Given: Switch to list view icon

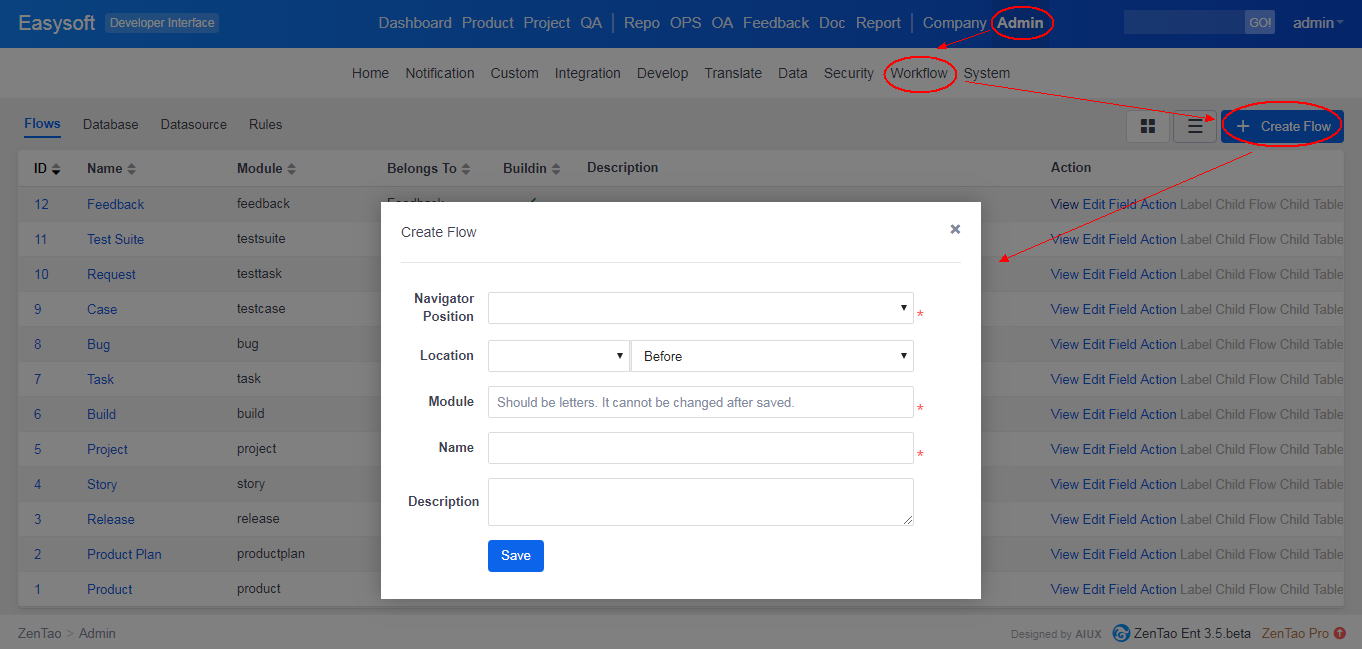Looking at the screenshot, I should pyautogui.click(x=1195, y=127).
